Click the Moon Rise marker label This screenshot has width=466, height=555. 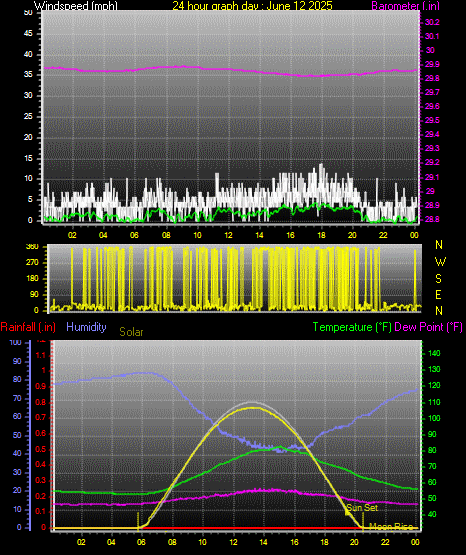coord(391,527)
